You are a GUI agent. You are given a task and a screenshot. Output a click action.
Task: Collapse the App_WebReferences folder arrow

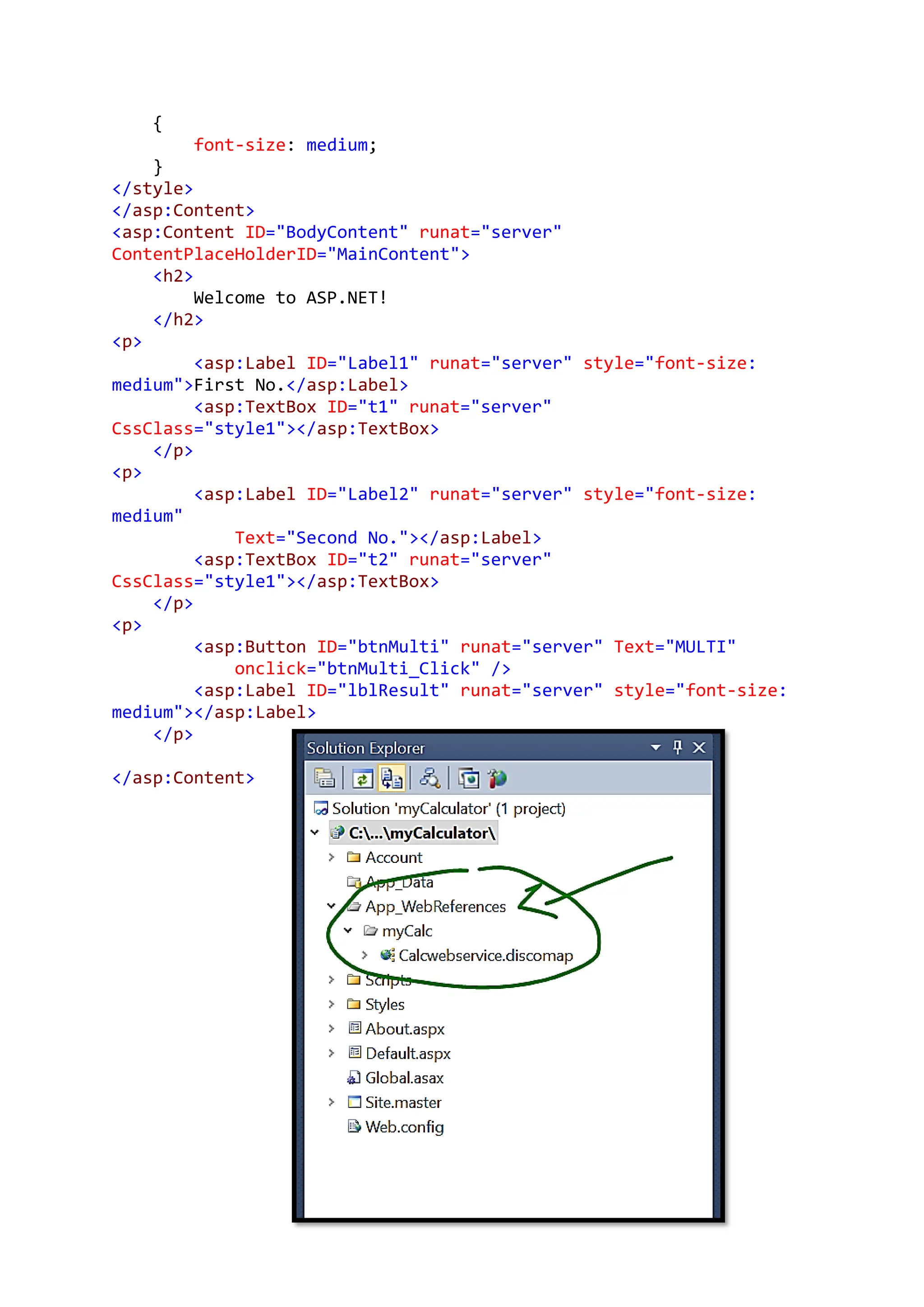point(331,906)
